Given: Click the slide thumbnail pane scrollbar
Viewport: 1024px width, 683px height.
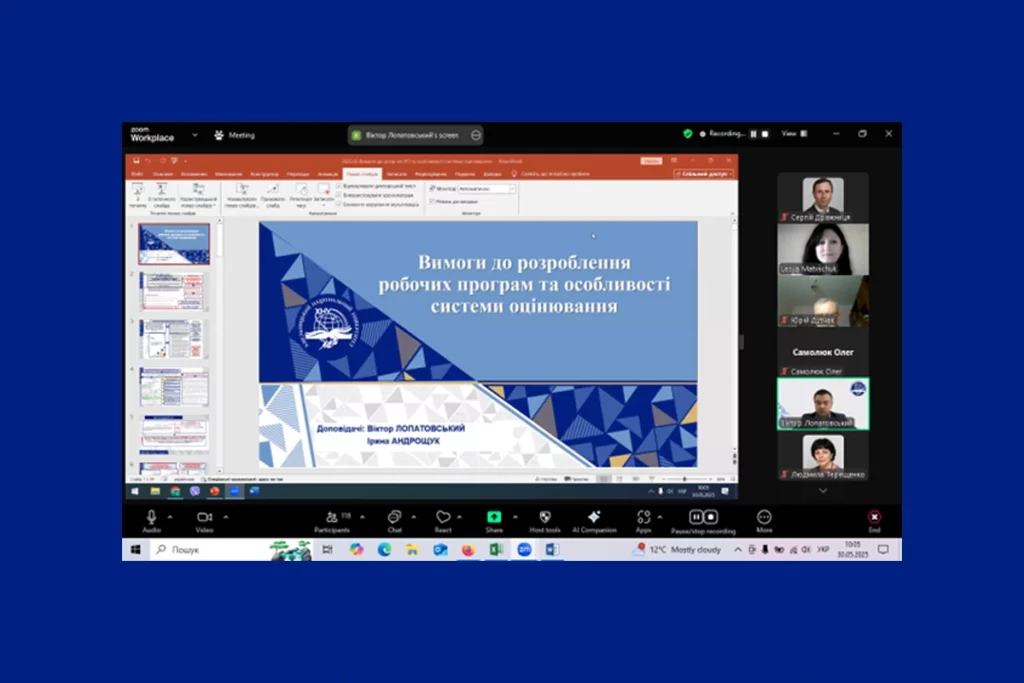Looking at the screenshot, I should [x=219, y=346].
